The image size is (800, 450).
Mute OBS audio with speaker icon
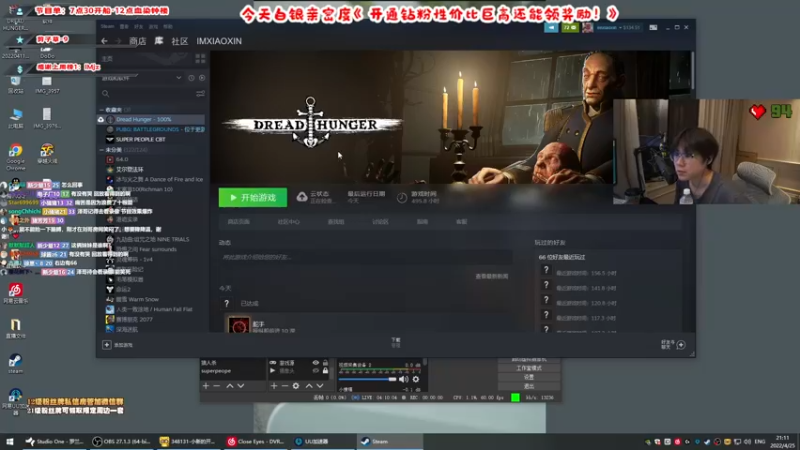(404, 379)
